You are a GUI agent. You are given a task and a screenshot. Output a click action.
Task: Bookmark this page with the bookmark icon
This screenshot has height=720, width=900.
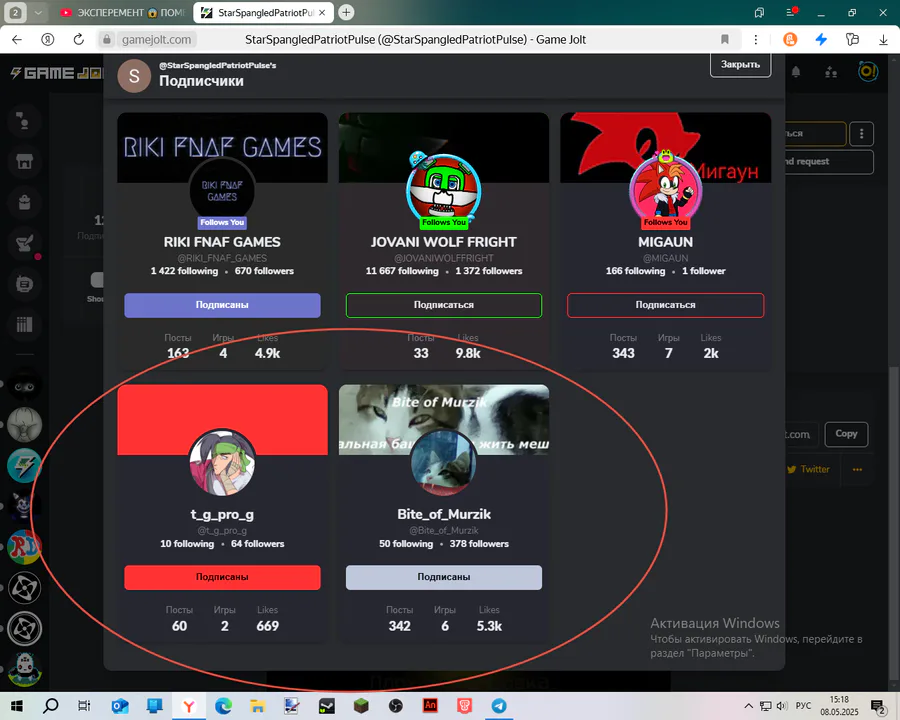coord(725,40)
